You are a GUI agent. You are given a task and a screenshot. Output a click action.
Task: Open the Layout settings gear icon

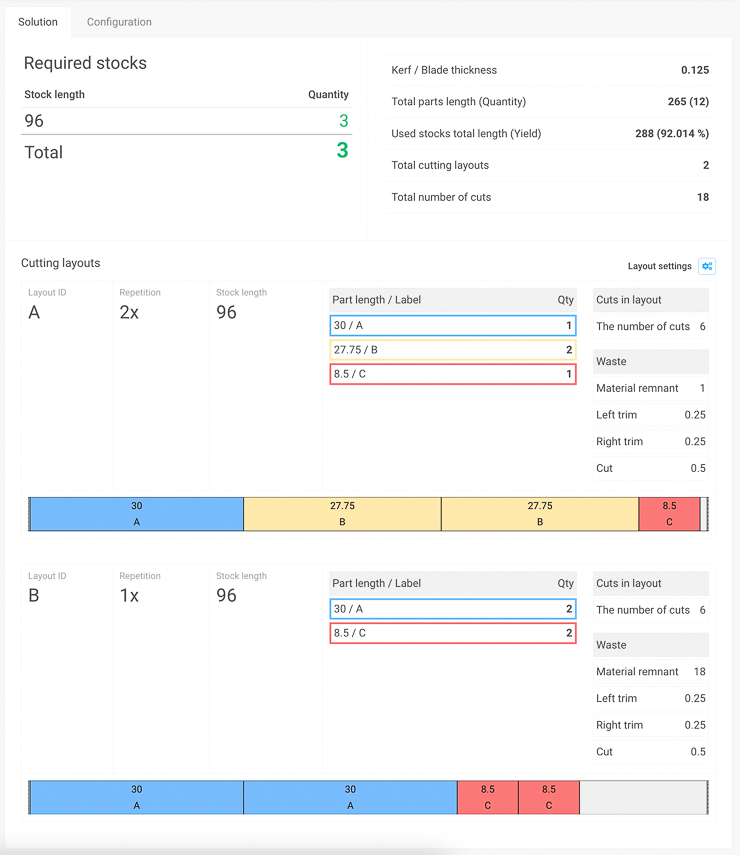707,266
